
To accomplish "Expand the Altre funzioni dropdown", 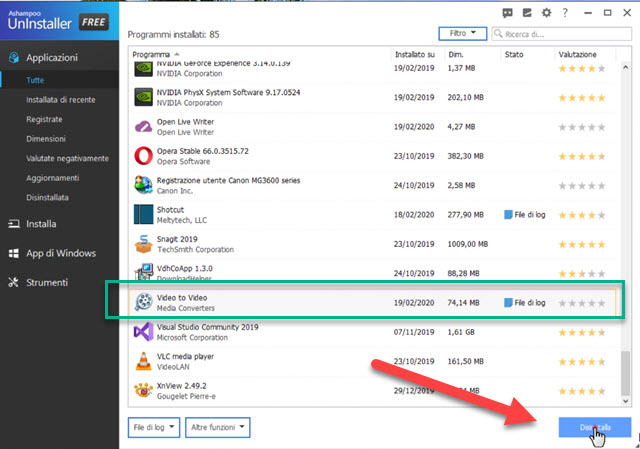I will pyautogui.click(x=218, y=427).
